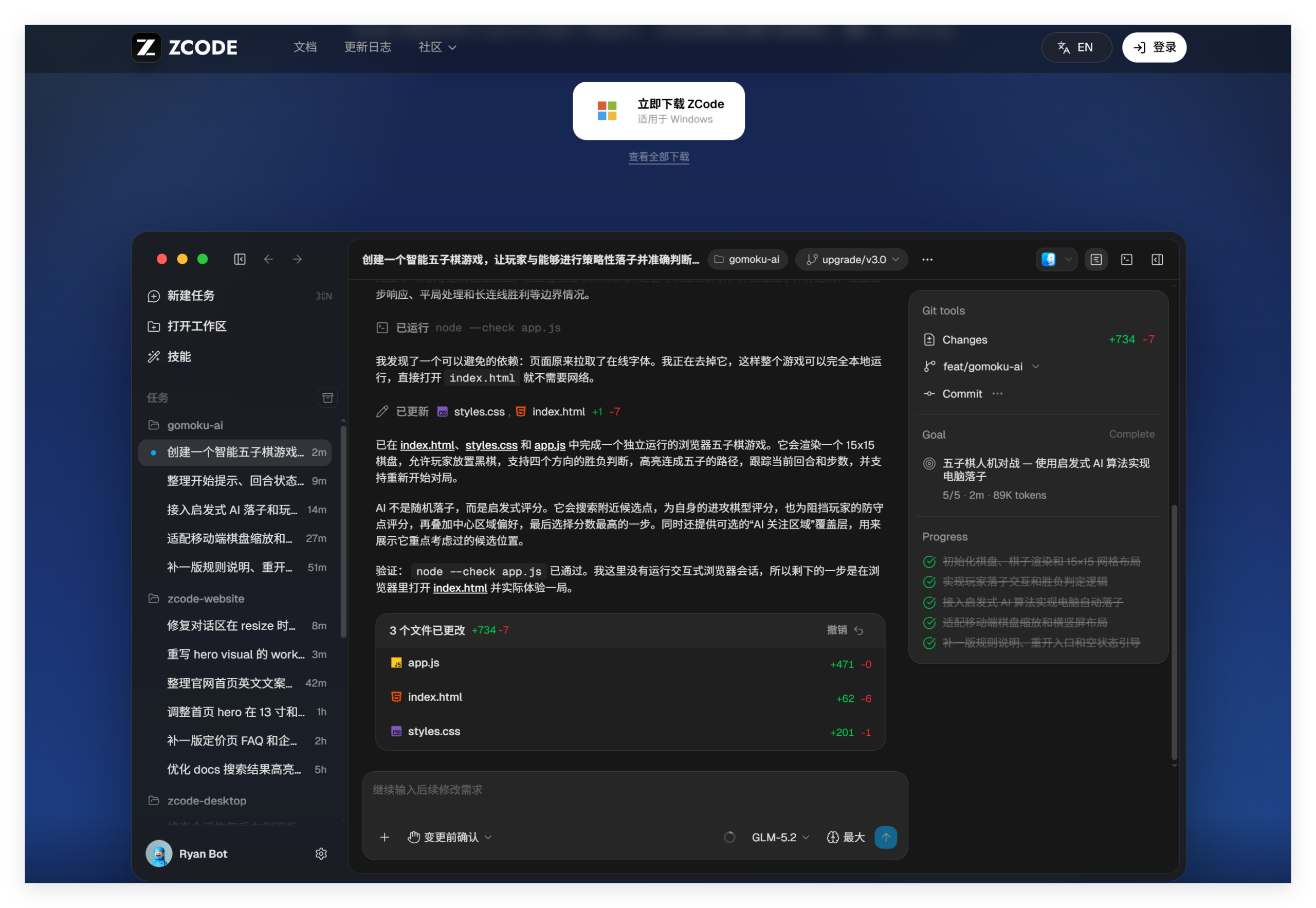This screenshot has height=908, width=1316.
Task: Click the Commit node icon
Action: coord(929,394)
